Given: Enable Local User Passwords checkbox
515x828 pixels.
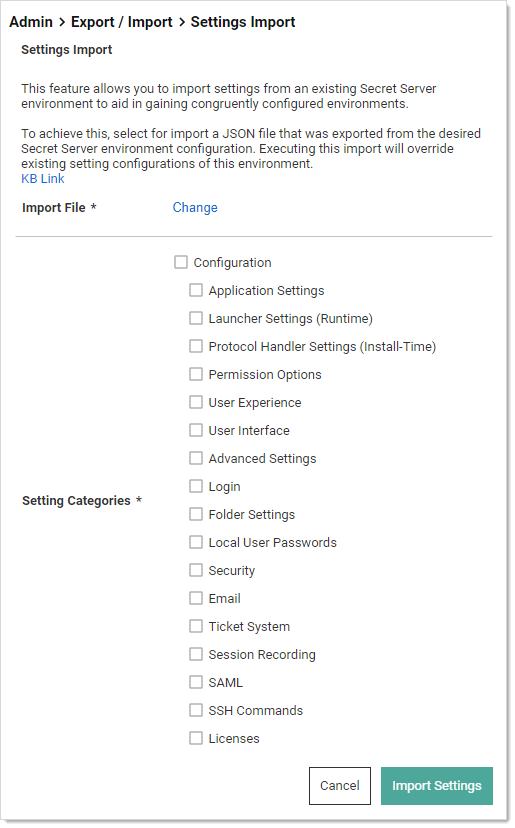Looking at the screenshot, I should pos(196,542).
